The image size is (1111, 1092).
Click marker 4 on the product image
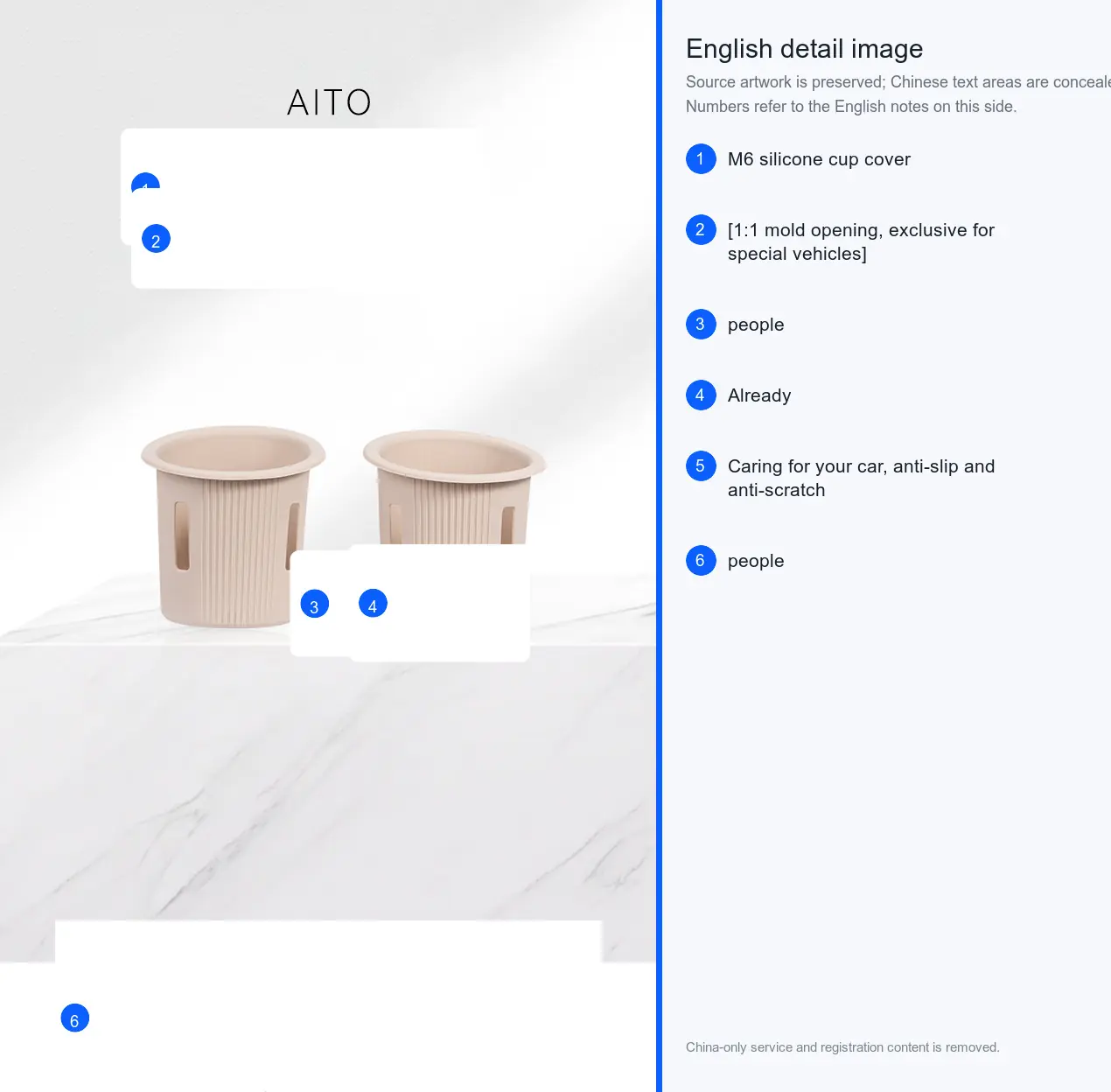(373, 603)
